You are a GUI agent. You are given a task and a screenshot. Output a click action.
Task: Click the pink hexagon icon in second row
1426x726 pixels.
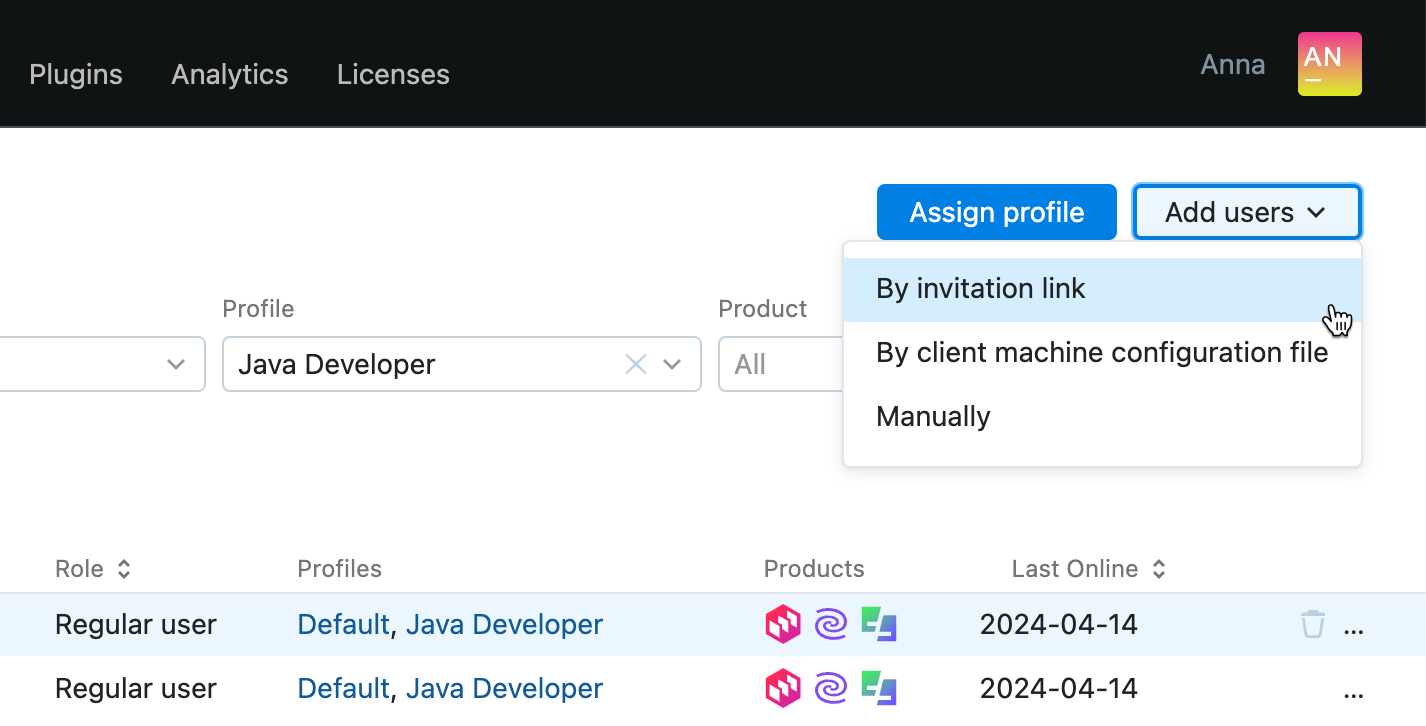point(783,687)
